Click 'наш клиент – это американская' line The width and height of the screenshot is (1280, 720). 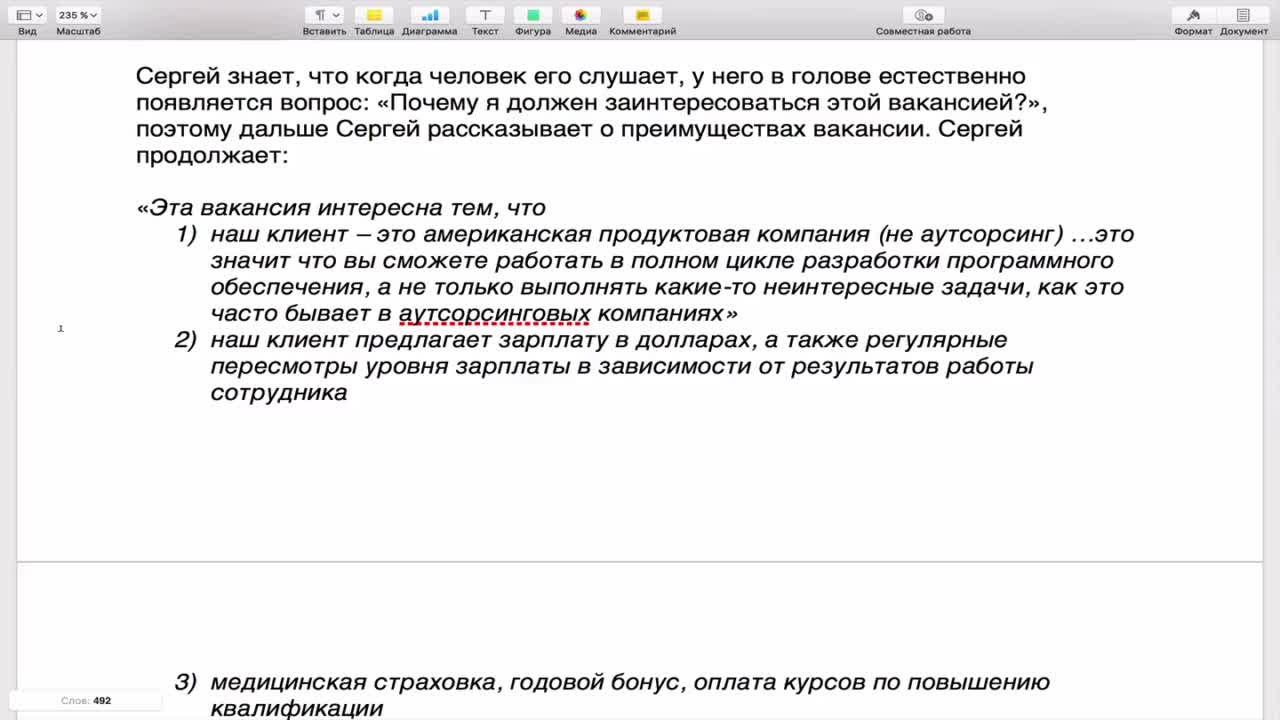click(x=672, y=235)
